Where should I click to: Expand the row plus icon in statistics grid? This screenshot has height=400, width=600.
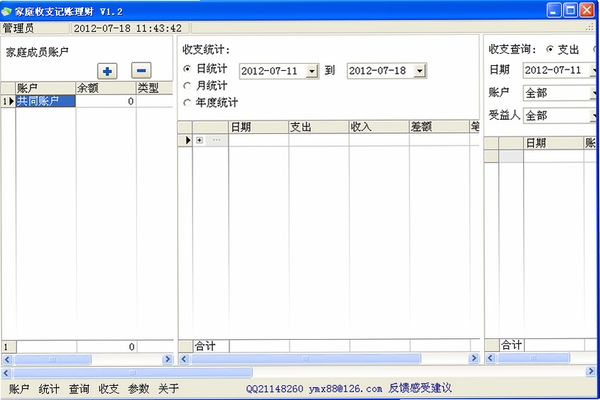(x=199, y=140)
